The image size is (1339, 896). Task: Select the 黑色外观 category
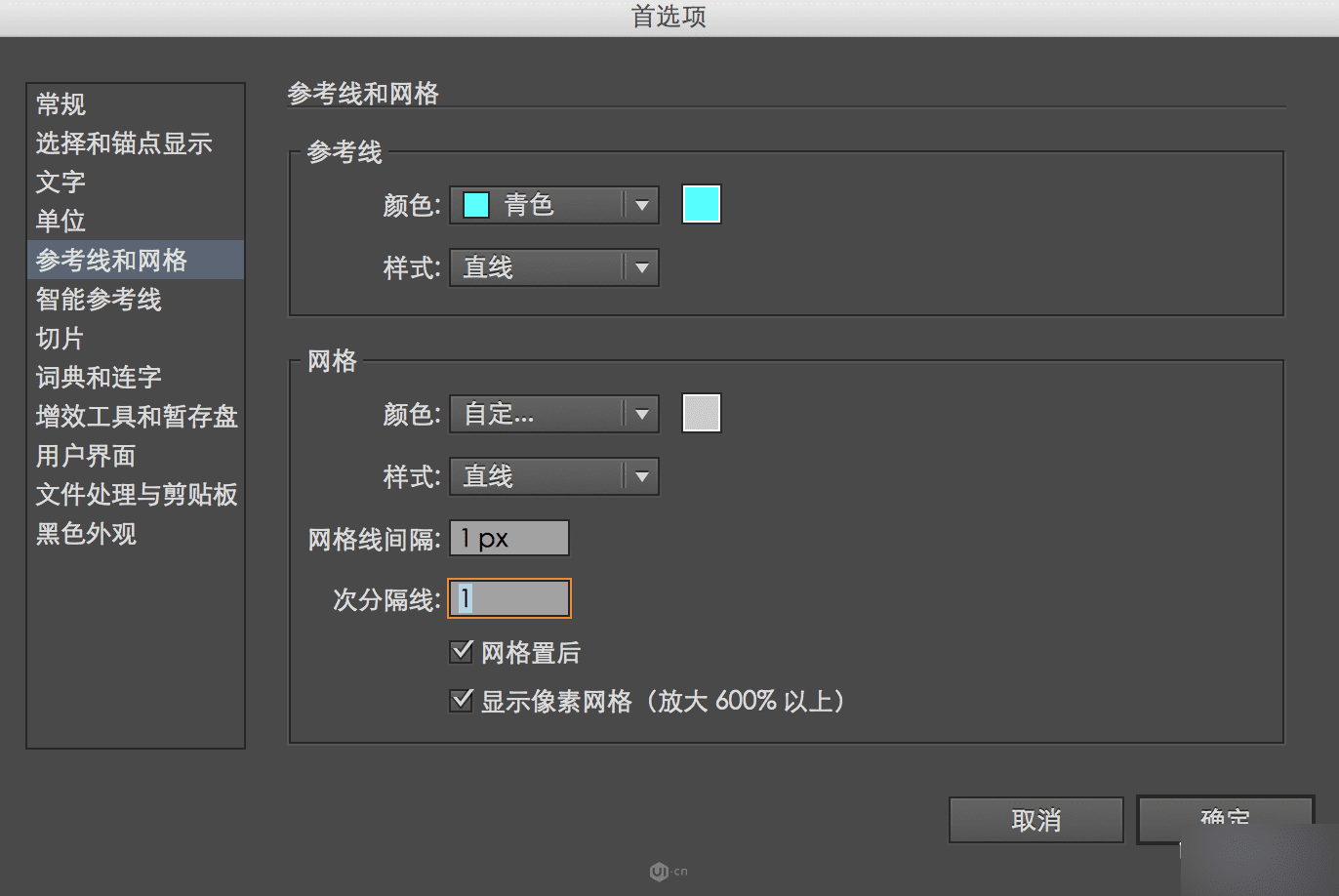86,534
